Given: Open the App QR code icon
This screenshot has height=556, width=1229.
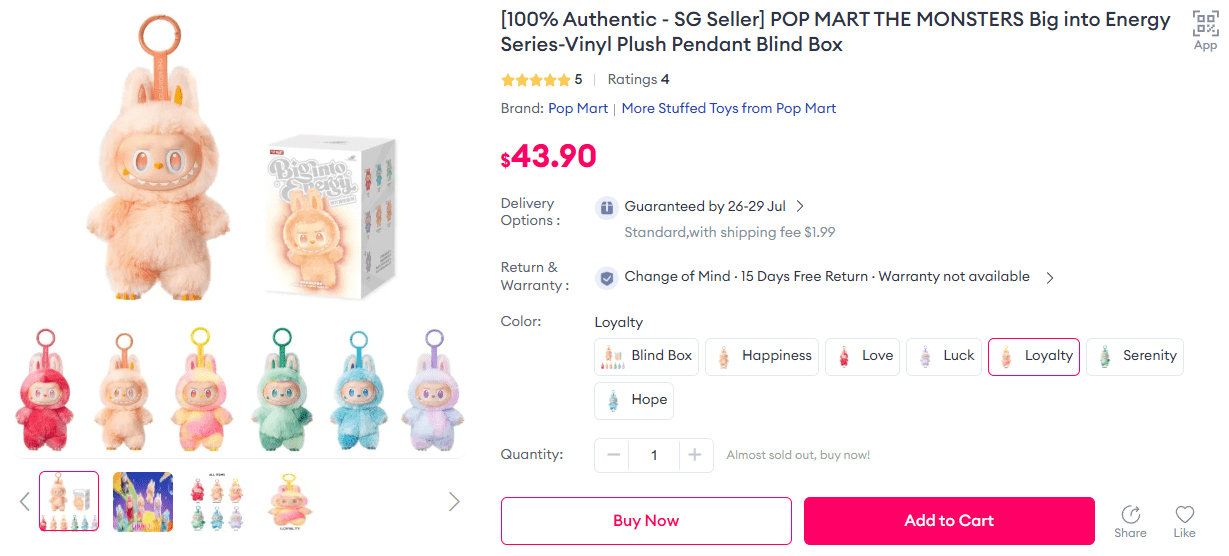Looking at the screenshot, I should 1205,24.
